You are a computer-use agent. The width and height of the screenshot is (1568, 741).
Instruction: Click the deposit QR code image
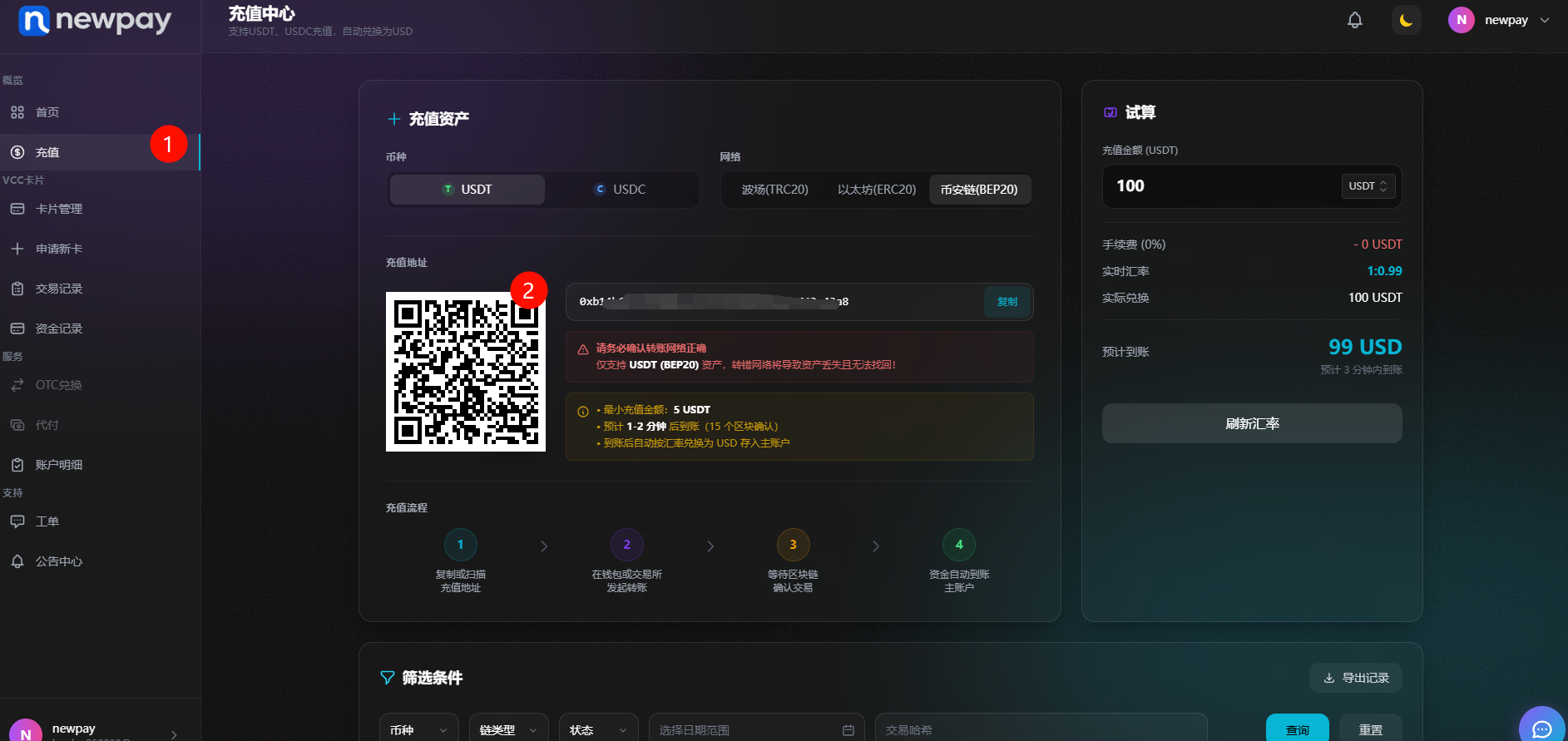pyautogui.click(x=465, y=372)
